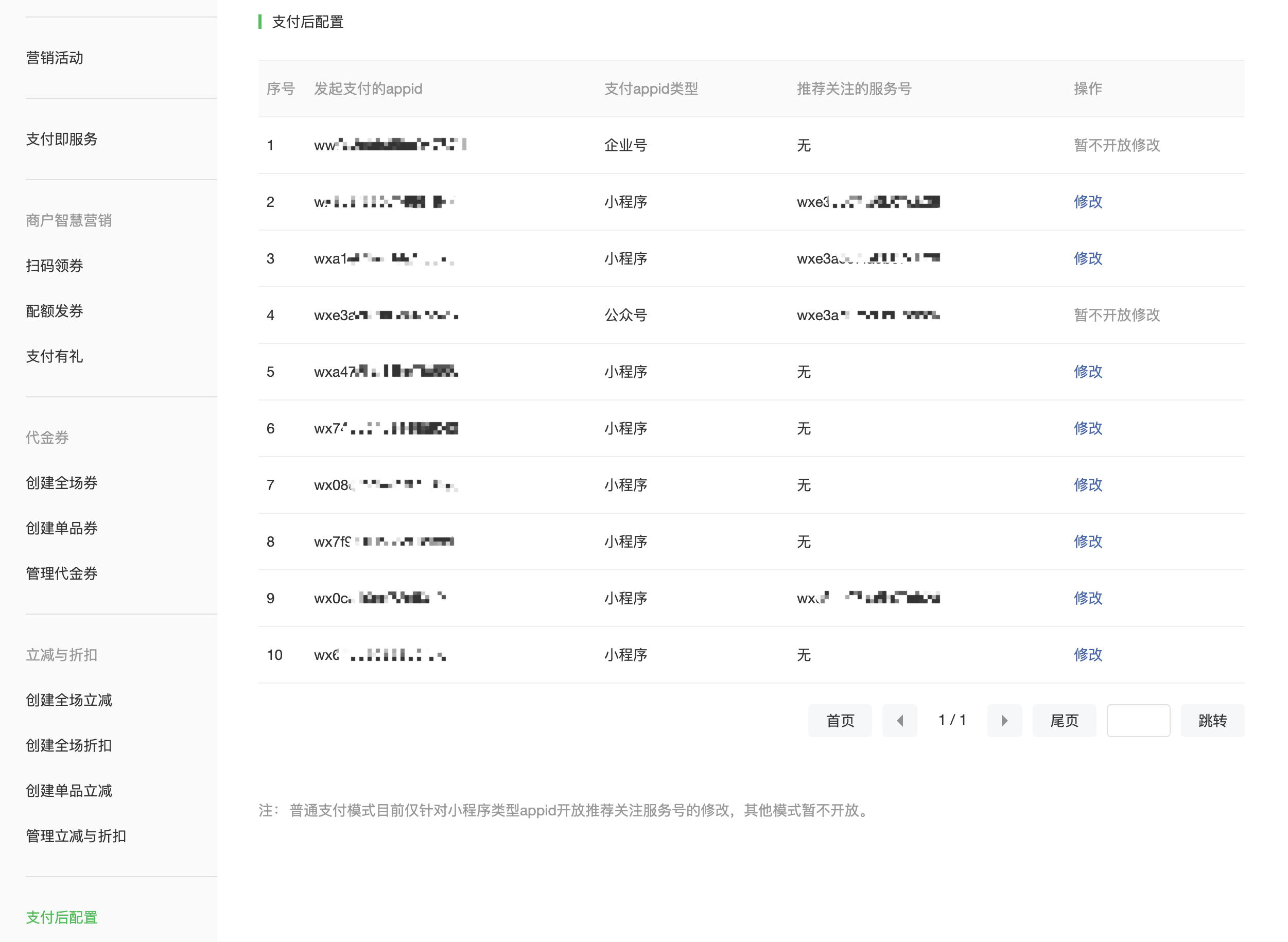This screenshot has width=1288, height=942.
Task: Click the next page arrow icon
Action: pyautogui.click(x=1004, y=721)
